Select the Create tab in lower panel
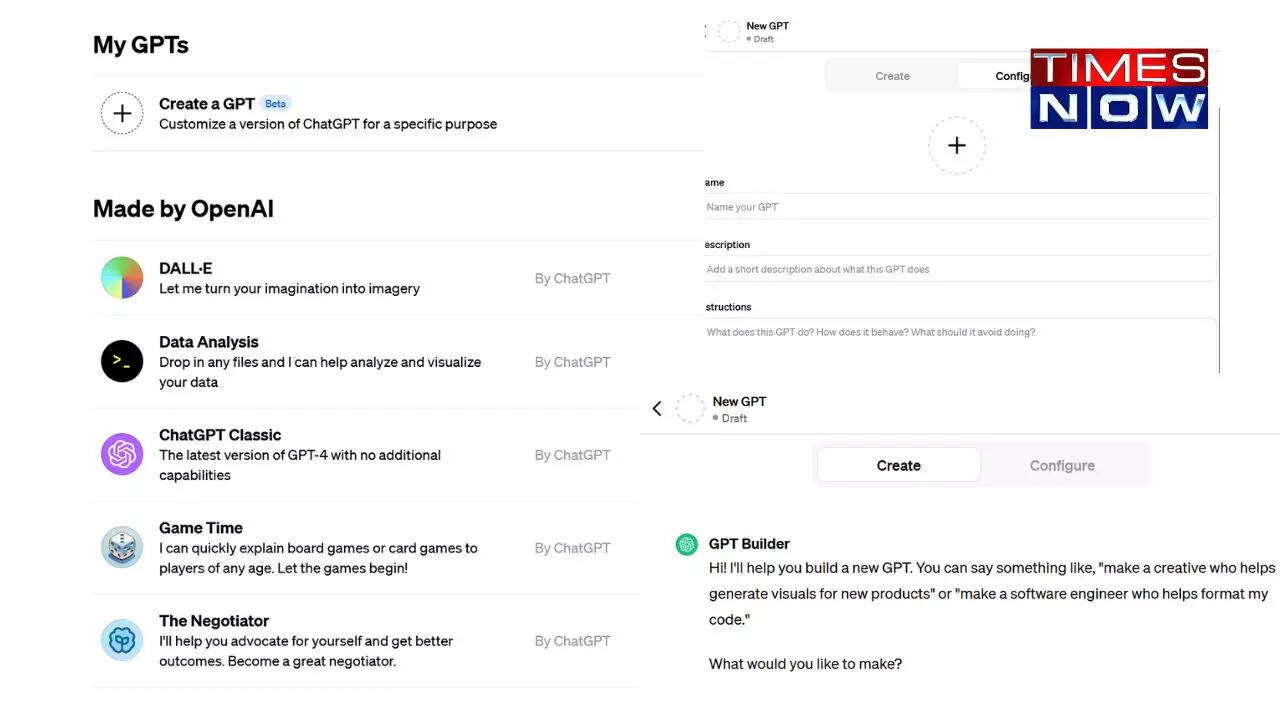Screen dimensions: 1280x720 pos(898,465)
